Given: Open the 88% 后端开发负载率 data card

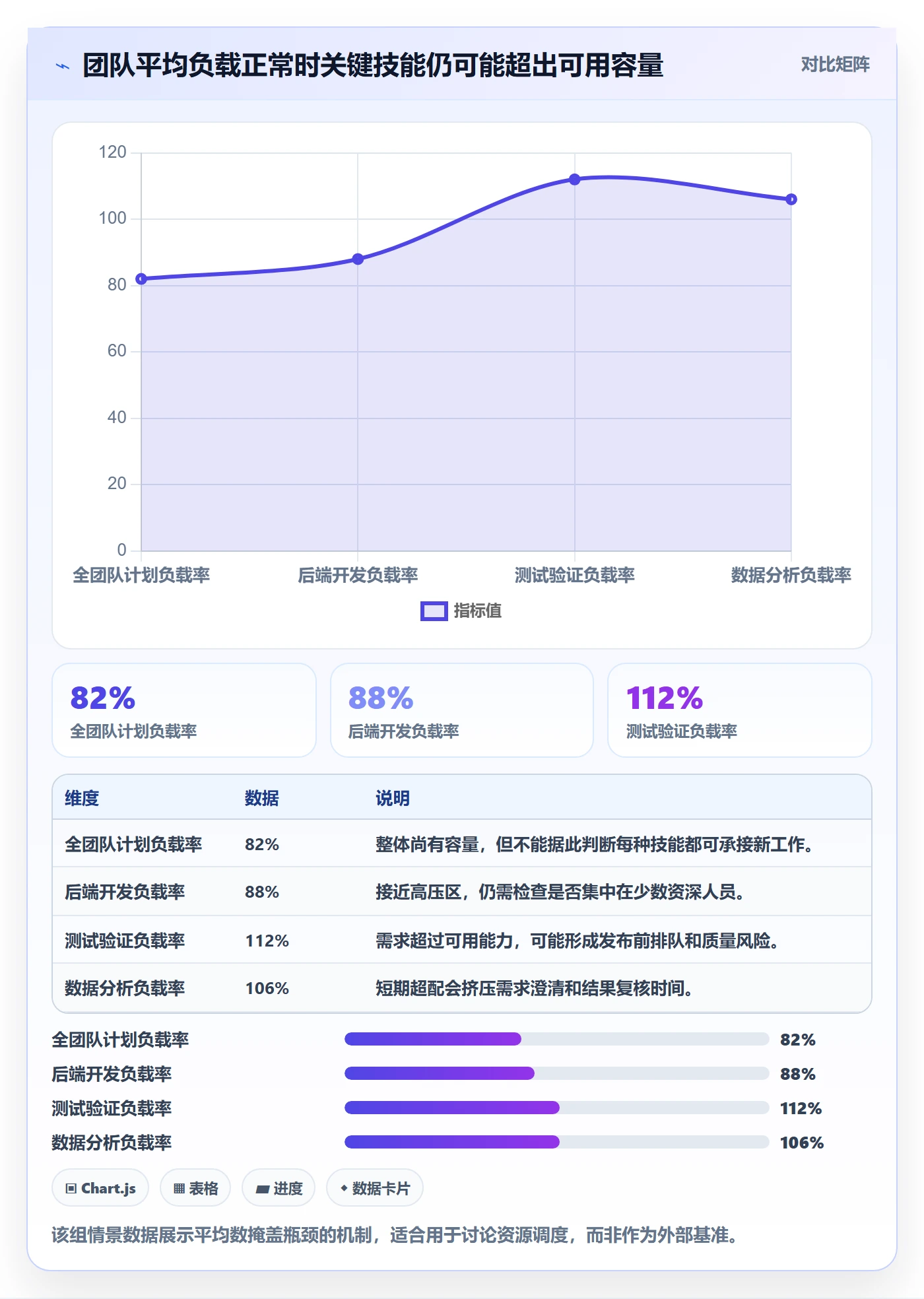Looking at the screenshot, I should pos(462,710).
